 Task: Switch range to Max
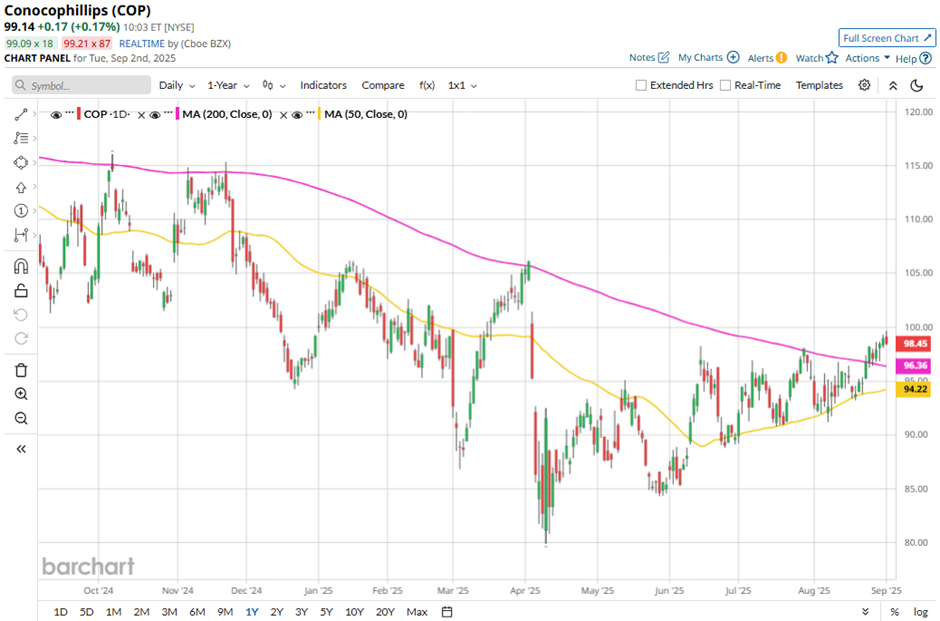(x=417, y=611)
